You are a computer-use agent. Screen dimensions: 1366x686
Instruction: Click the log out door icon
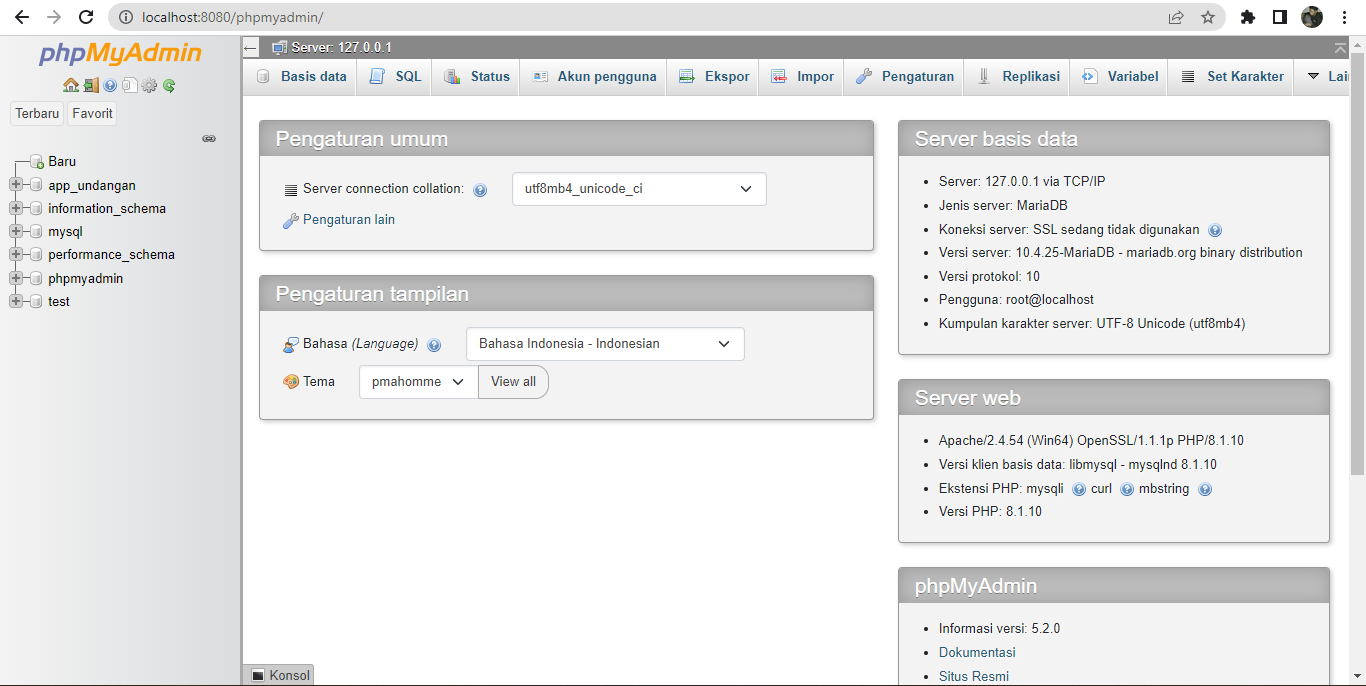tap(91, 86)
